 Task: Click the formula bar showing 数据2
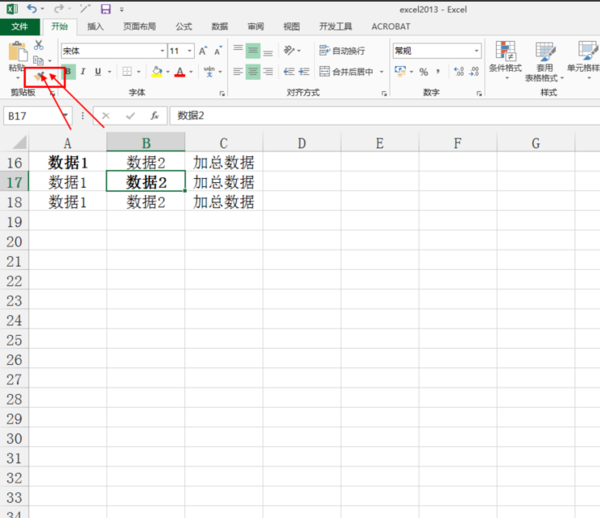pyautogui.click(x=385, y=116)
